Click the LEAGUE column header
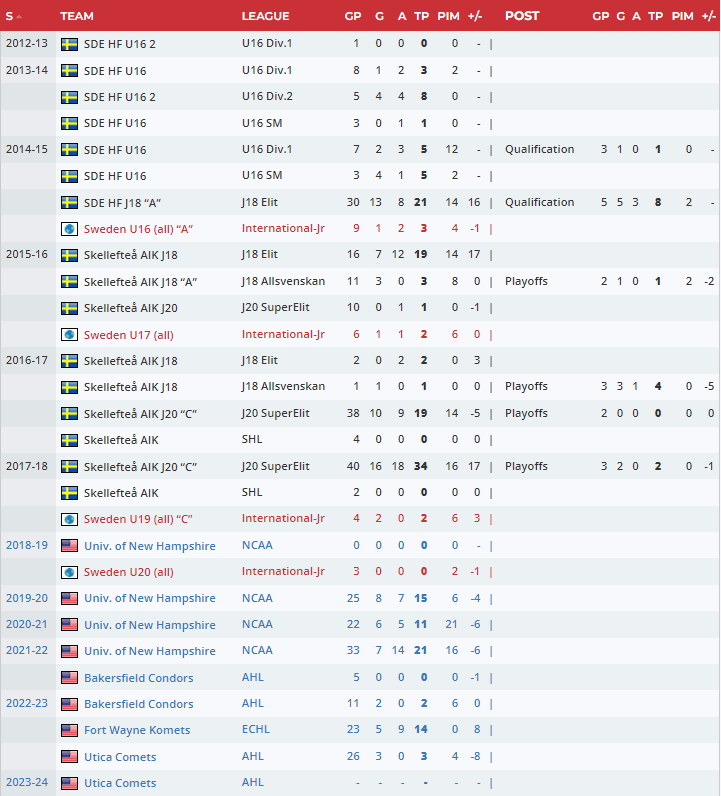The height and width of the screenshot is (796, 721). pos(265,16)
